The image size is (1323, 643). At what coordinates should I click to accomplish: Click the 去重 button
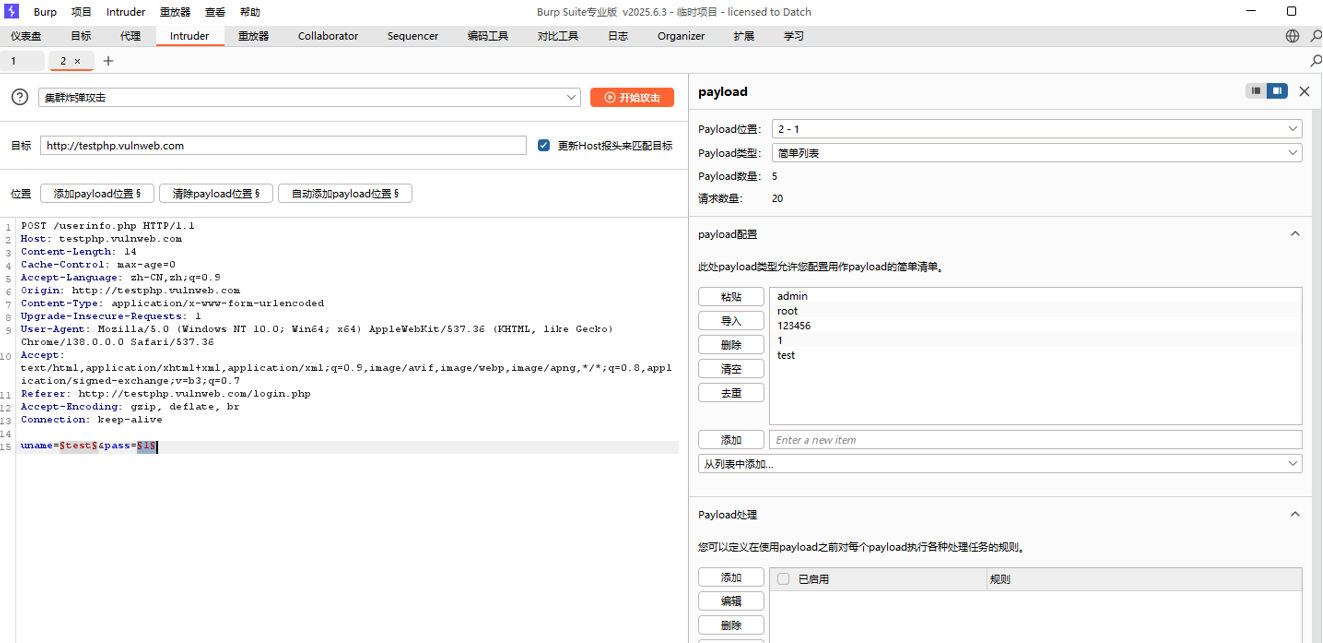(731, 393)
